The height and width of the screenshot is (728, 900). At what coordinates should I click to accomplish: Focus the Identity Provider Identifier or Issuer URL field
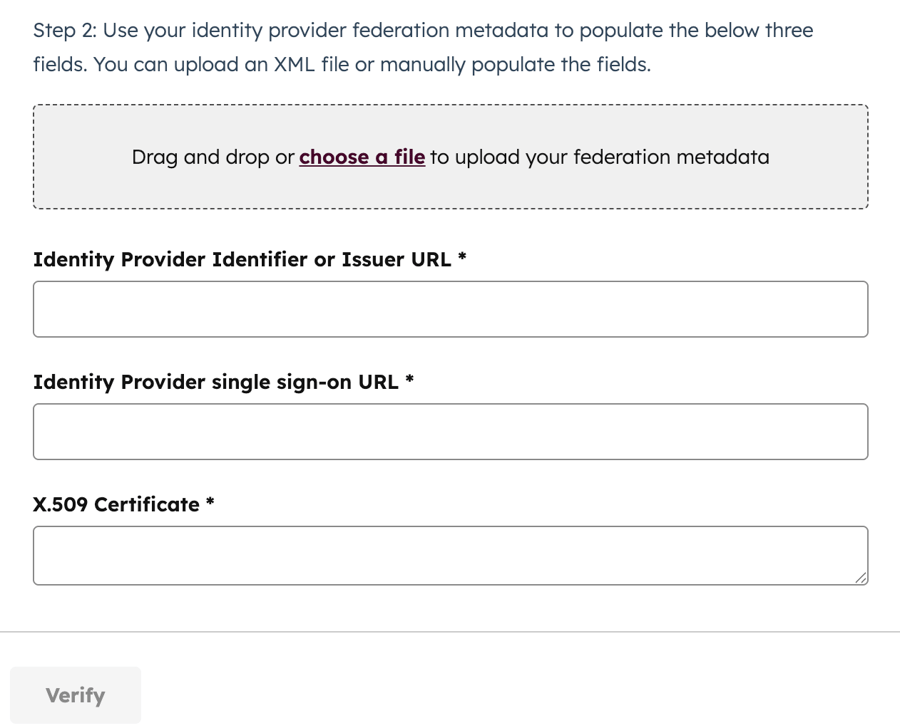click(x=450, y=309)
